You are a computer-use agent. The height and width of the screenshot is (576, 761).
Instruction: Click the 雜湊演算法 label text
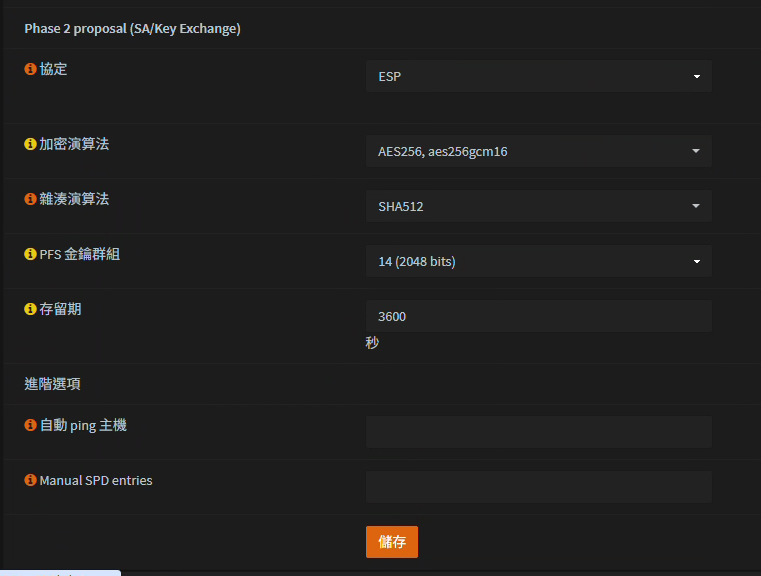tap(74, 199)
